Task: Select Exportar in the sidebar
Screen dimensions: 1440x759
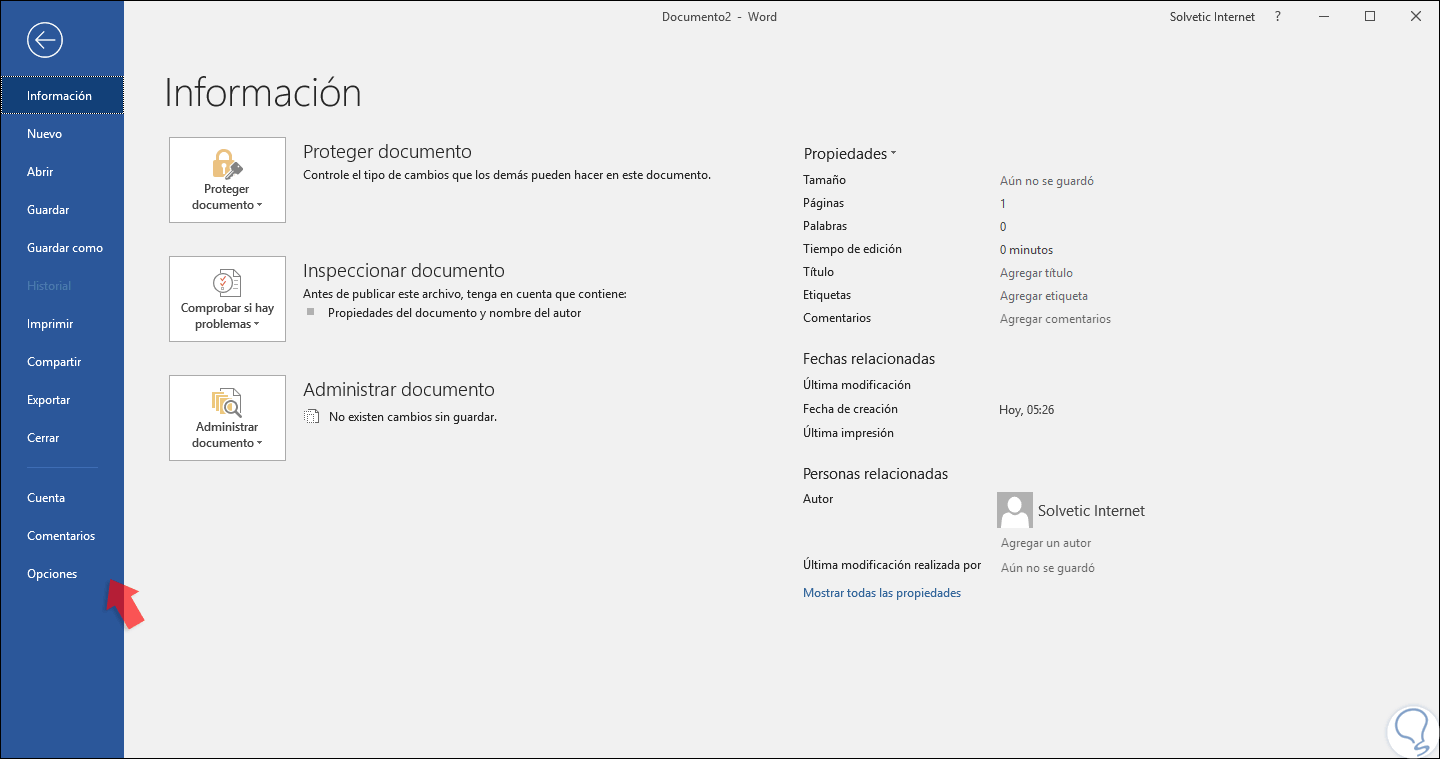Action: point(62,400)
